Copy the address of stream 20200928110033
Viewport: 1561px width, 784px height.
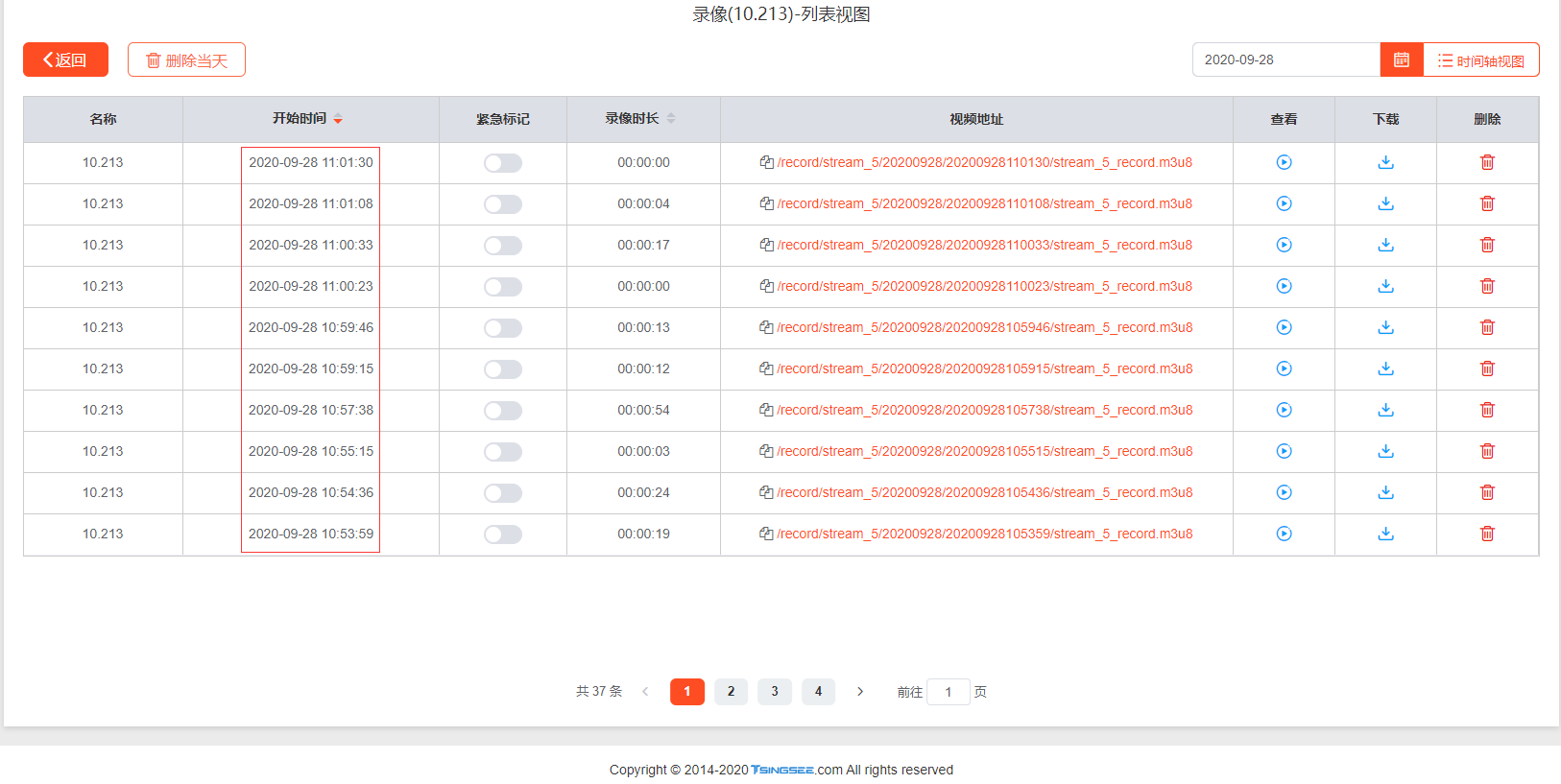coord(766,245)
